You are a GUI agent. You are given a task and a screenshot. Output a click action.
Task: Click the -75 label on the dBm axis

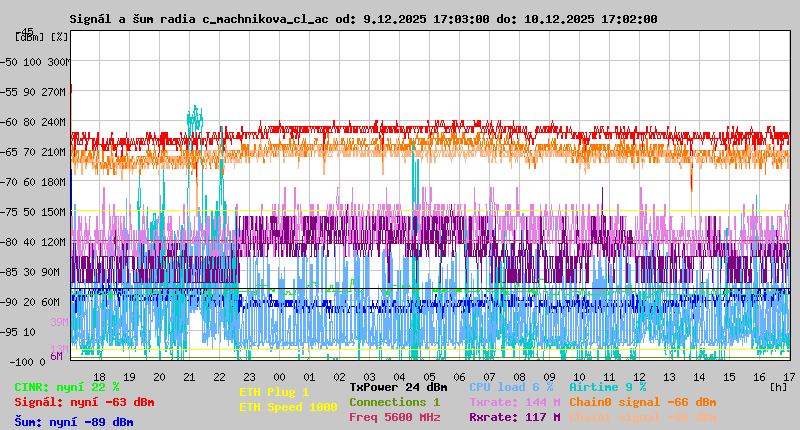10,212
